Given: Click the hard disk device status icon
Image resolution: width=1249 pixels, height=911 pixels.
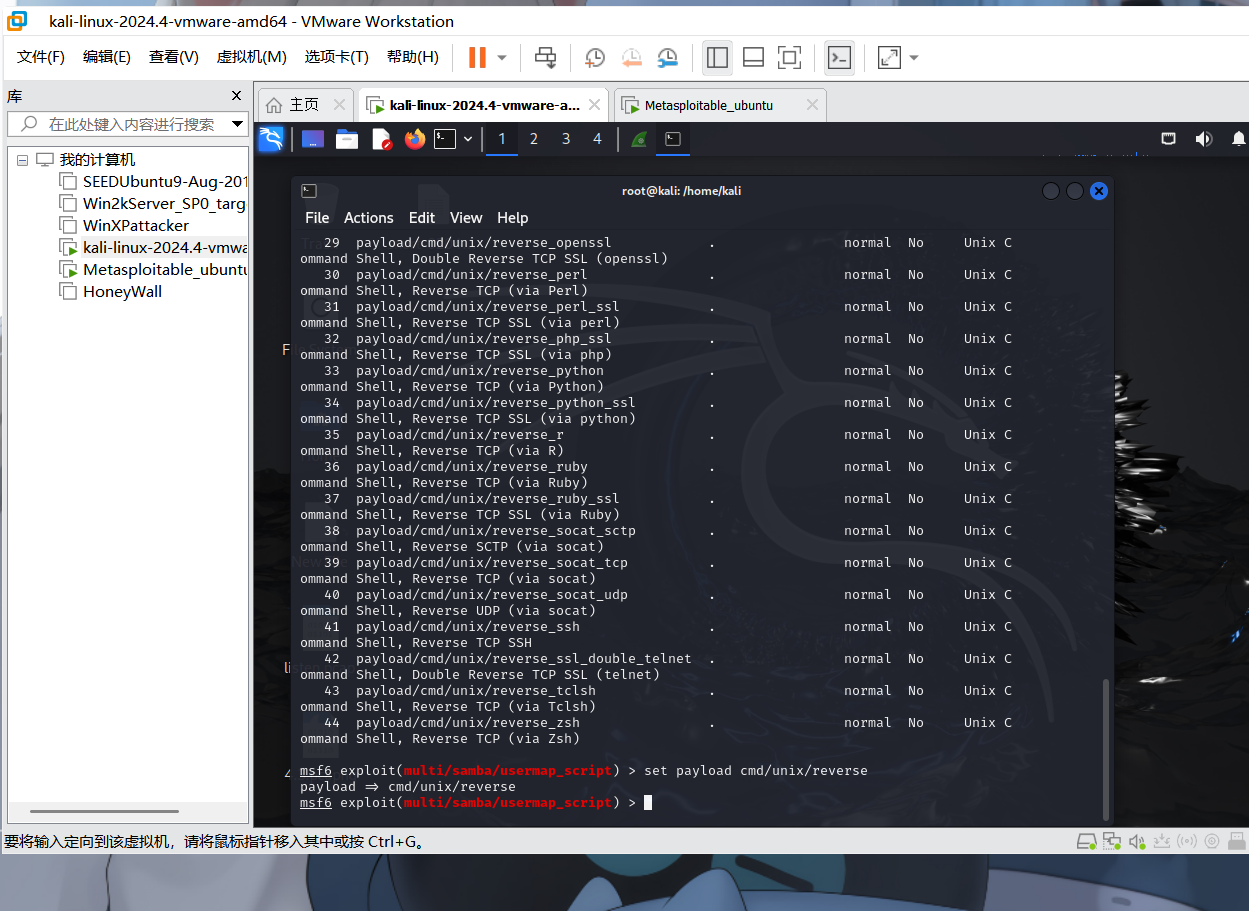Looking at the screenshot, I should click(x=1087, y=842).
